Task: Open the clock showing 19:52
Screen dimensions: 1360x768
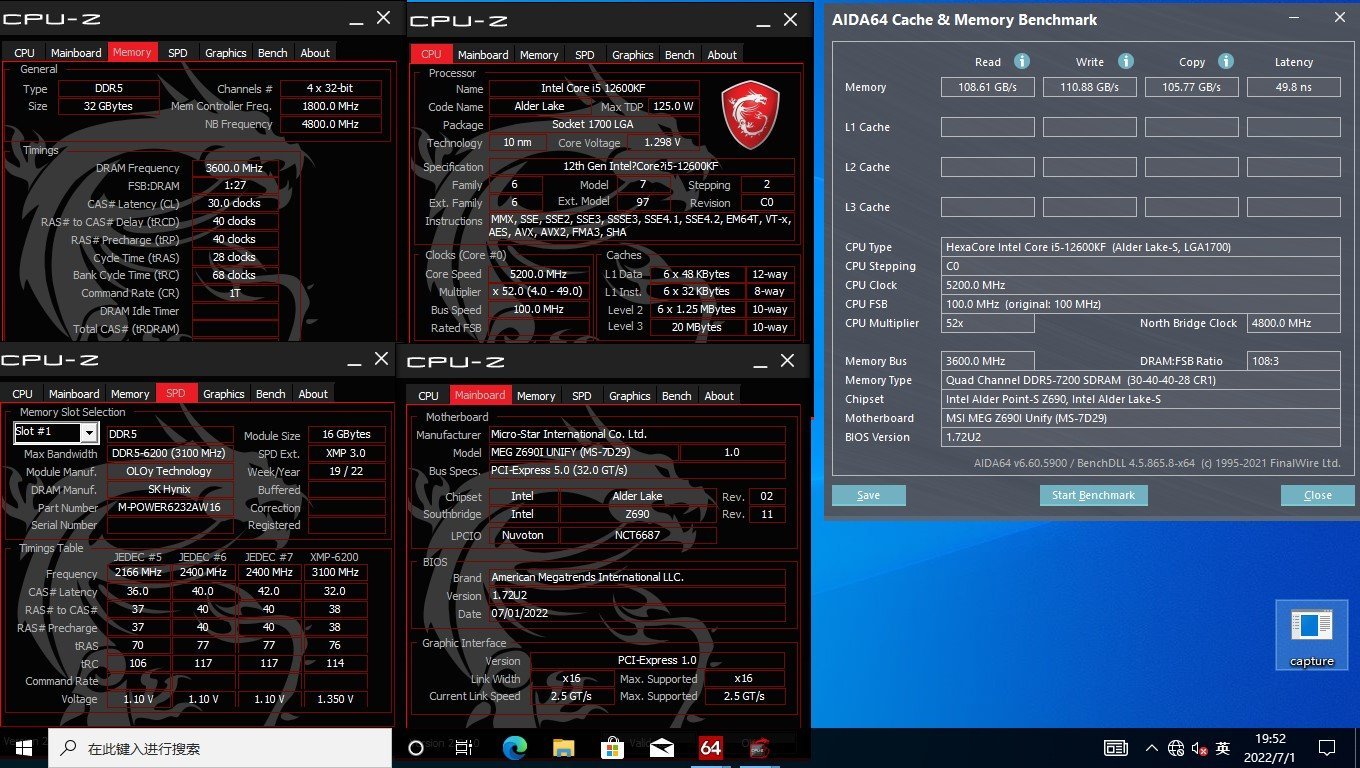Action: (x=1270, y=747)
